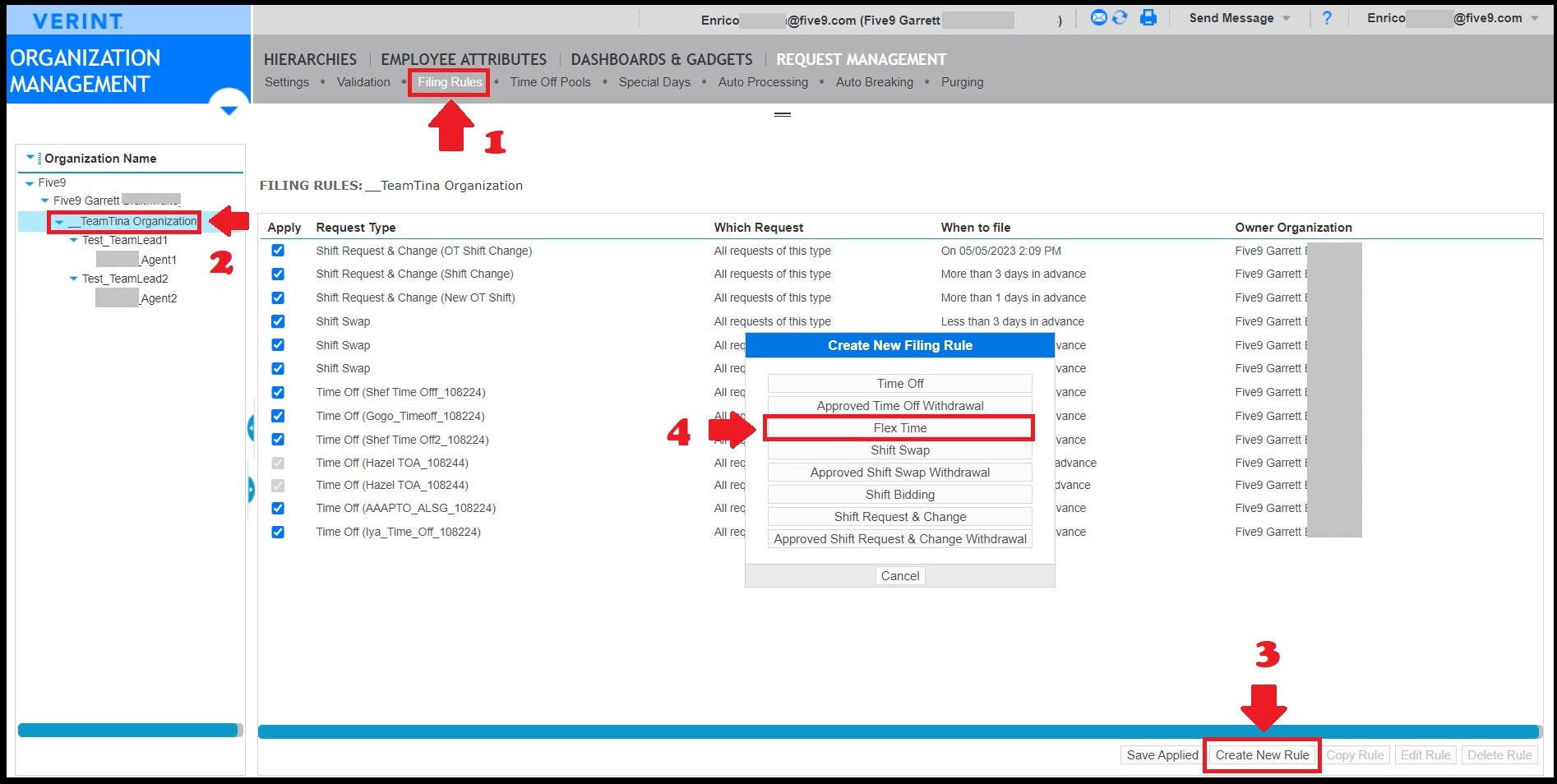Cancel the Create New Filing Rule dialog
Viewport: 1557px width, 784px height.
point(900,576)
